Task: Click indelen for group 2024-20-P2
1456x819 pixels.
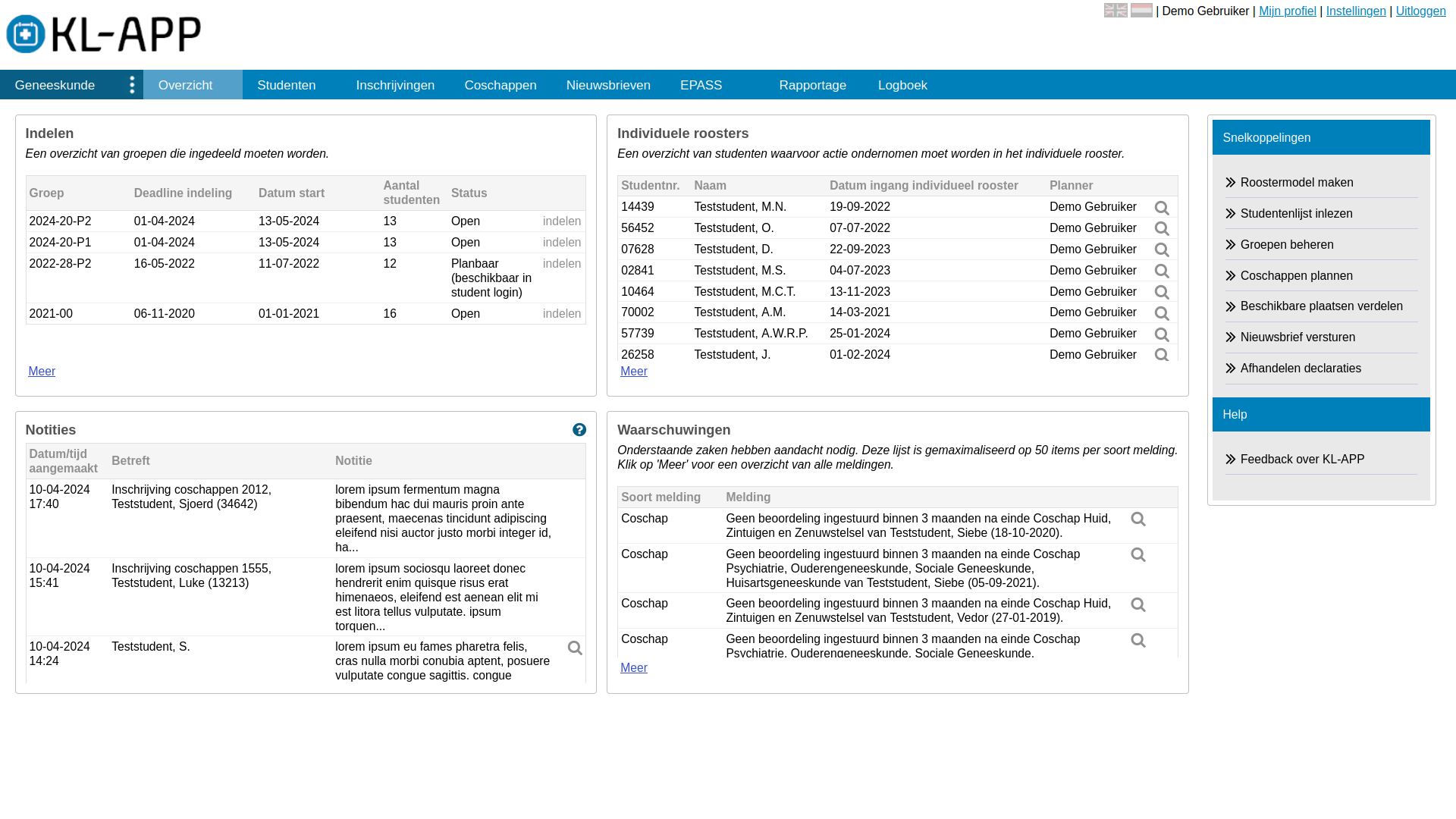Action: 562,221
